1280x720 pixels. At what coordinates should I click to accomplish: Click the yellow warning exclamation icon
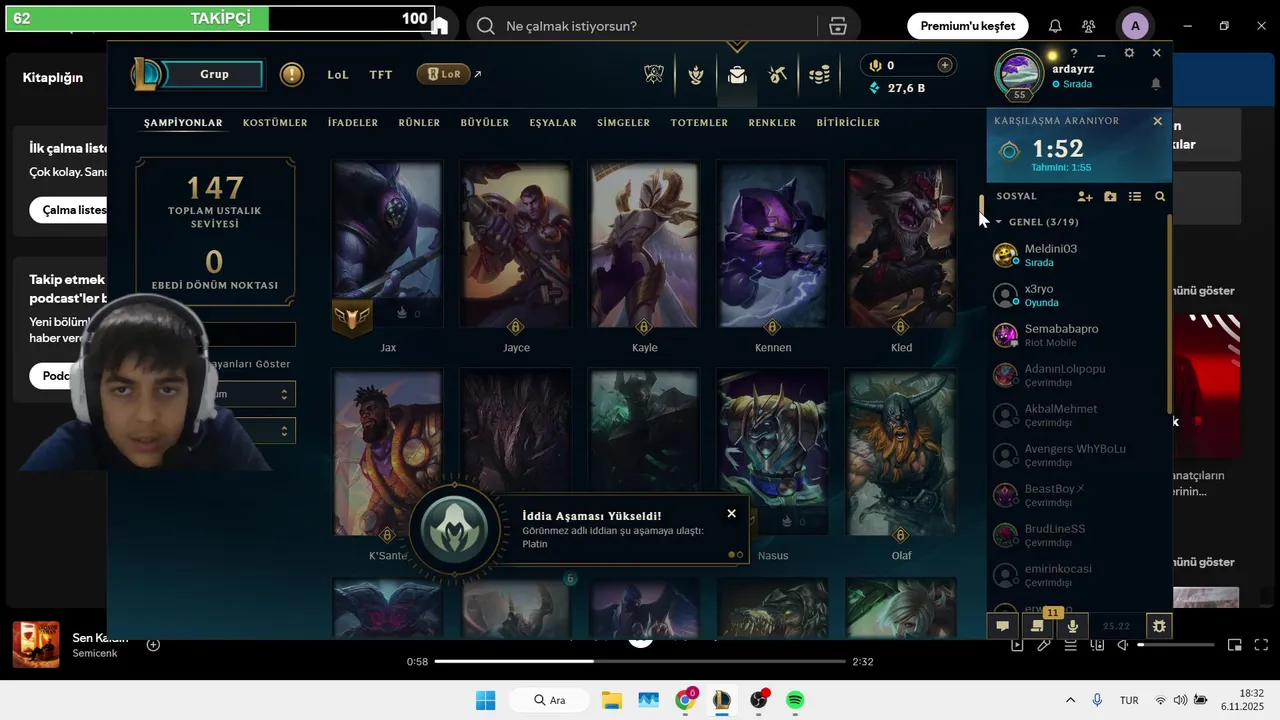(x=292, y=74)
